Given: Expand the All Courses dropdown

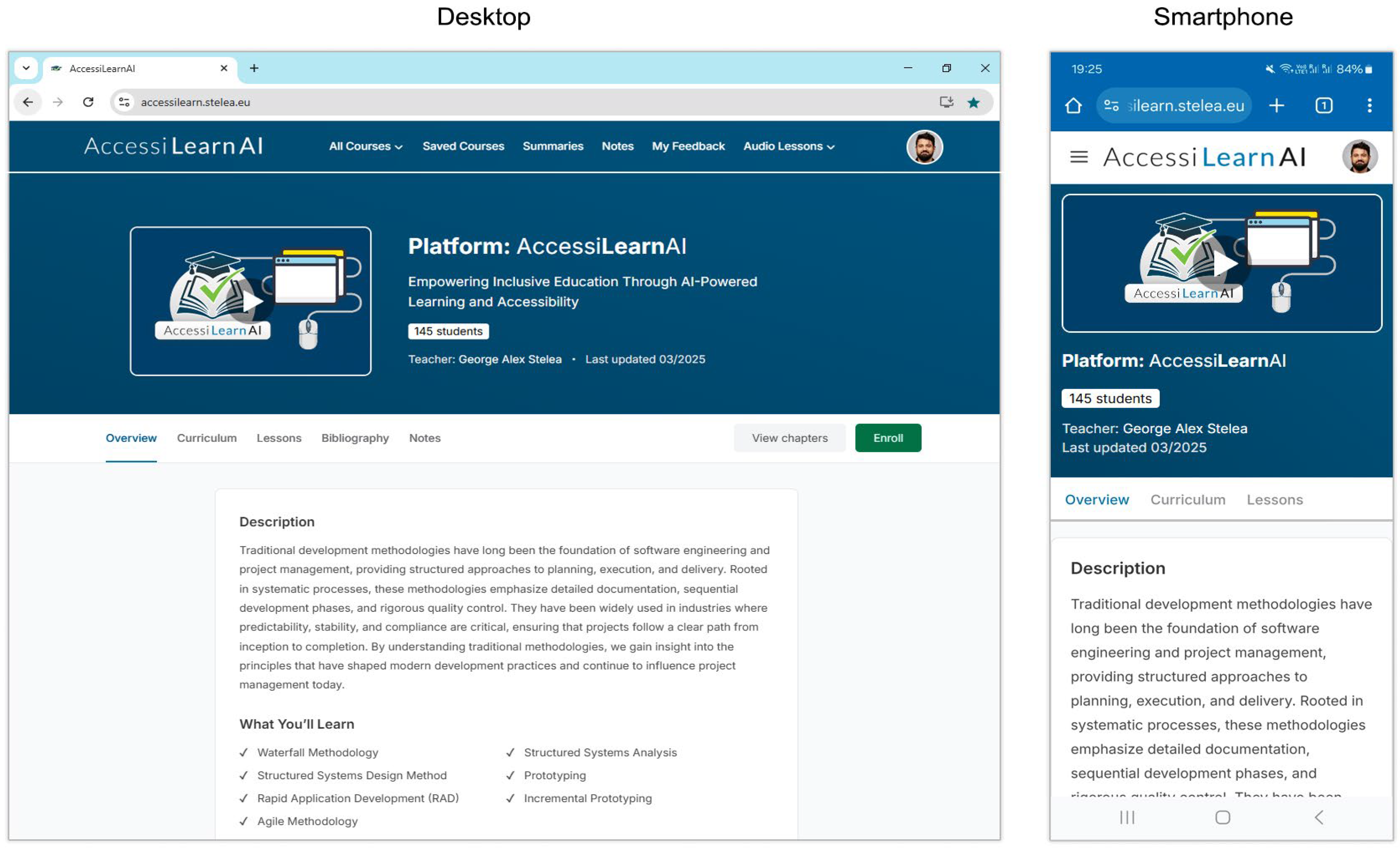Looking at the screenshot, I should coord(366,147).
